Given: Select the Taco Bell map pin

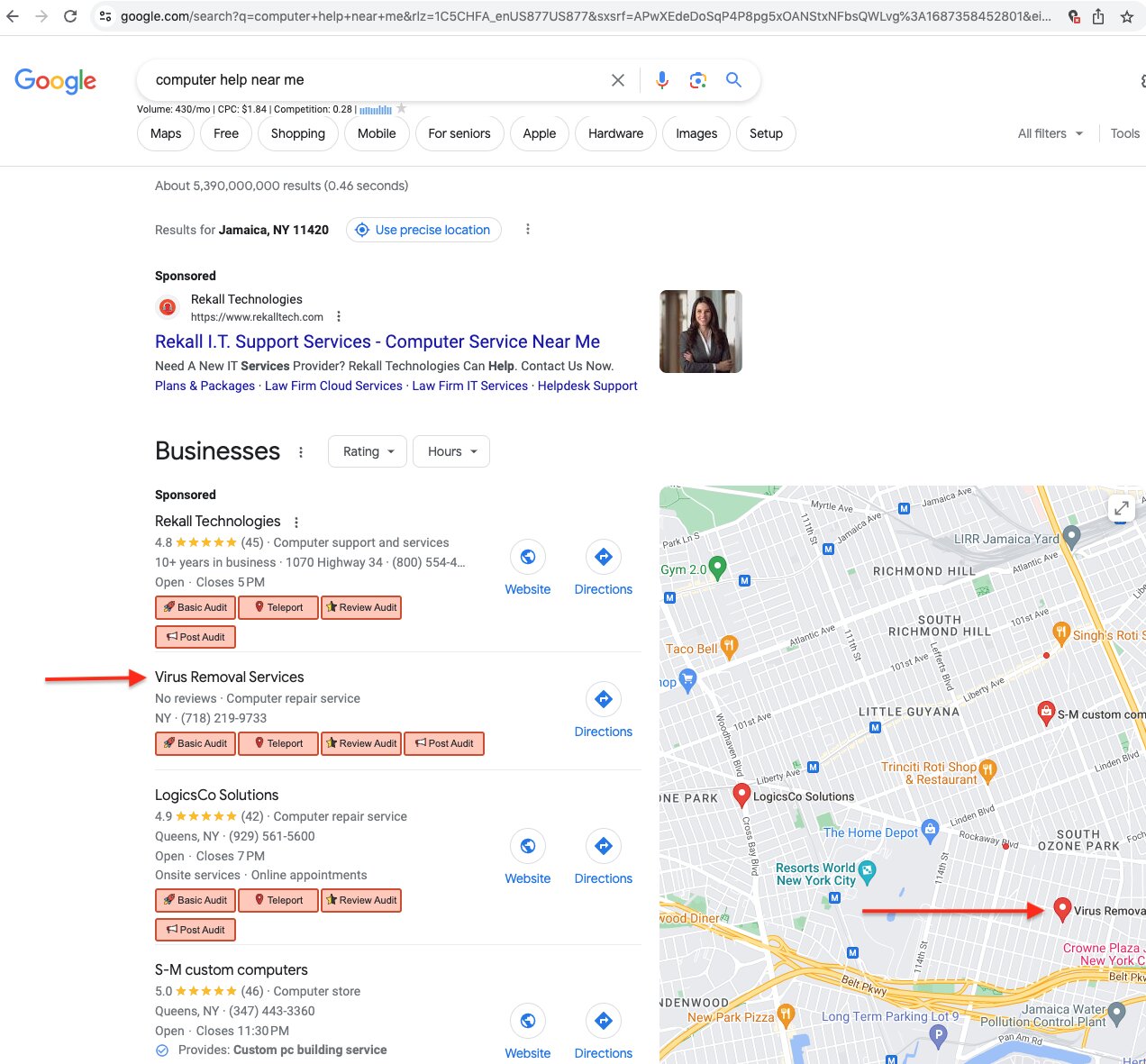Looking at the screenshot, I should click(729, 647).
